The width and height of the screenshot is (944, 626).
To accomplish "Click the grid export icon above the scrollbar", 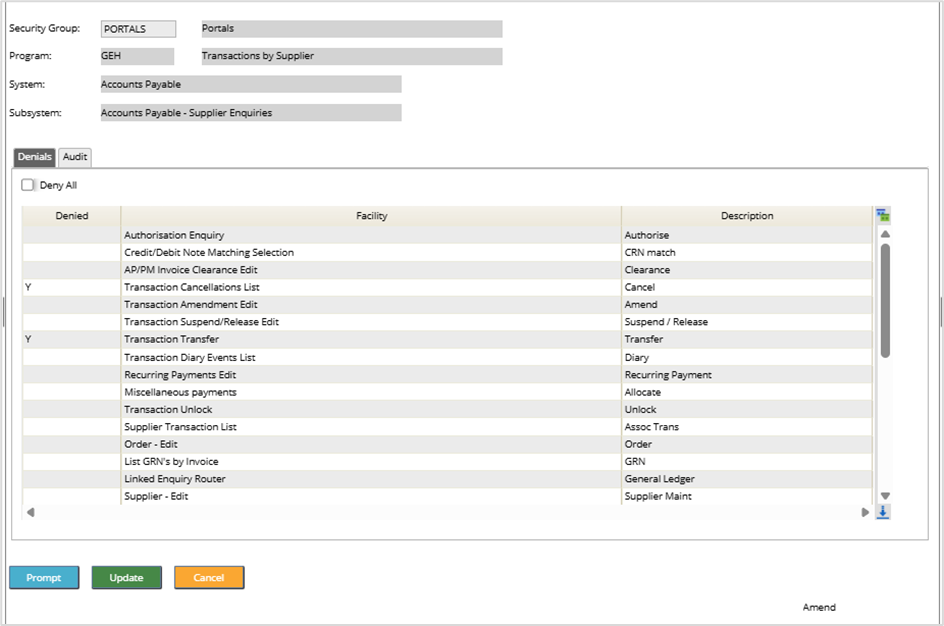I will coord(883,215).
